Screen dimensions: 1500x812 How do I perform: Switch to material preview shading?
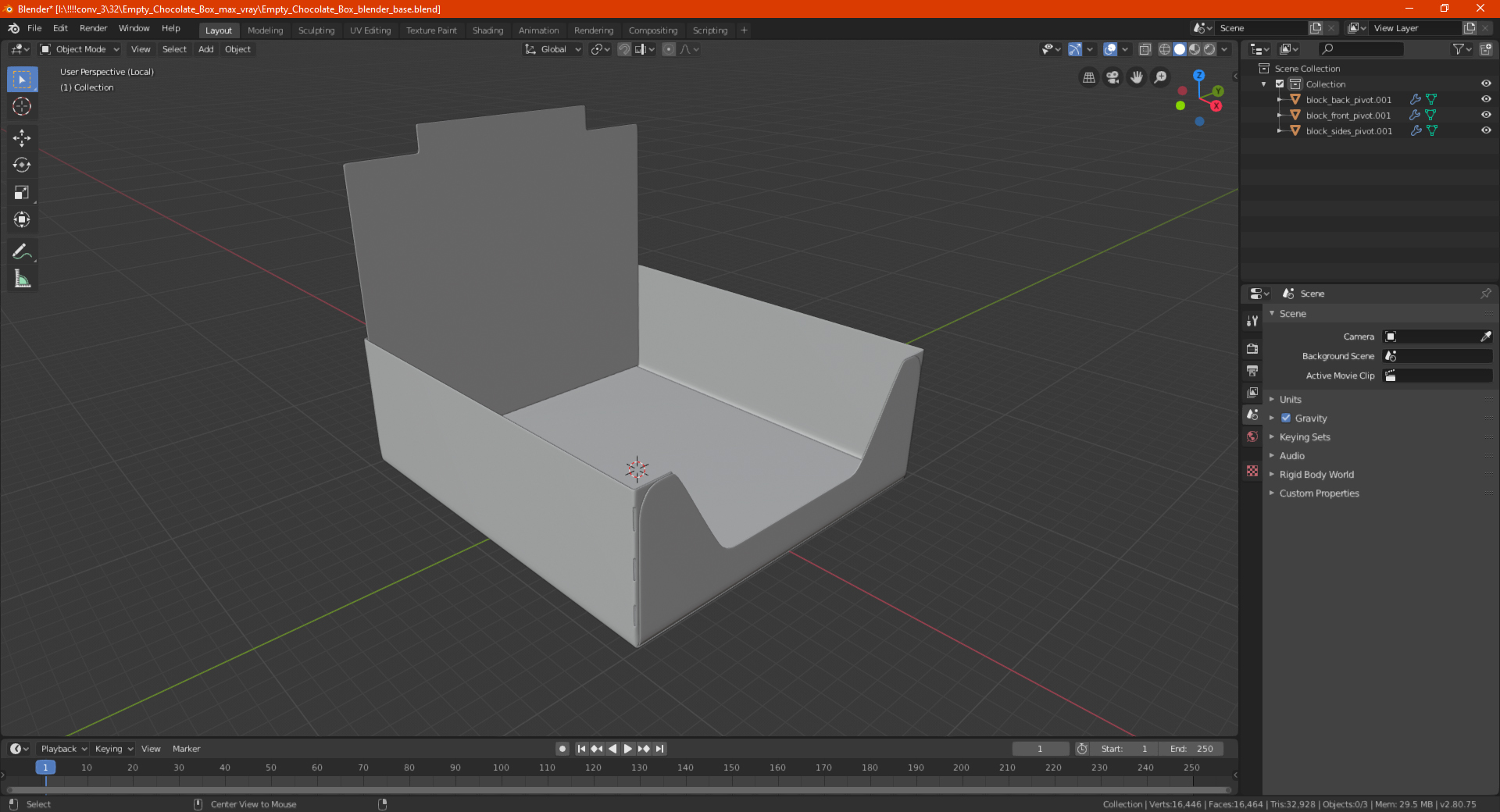pyautogui.click(x=1195, y=49)
